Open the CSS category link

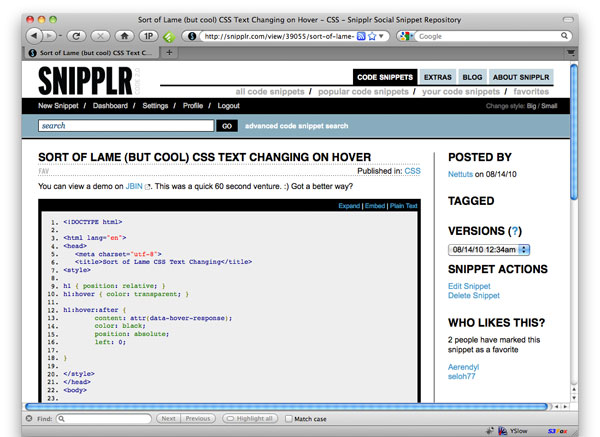click(412, 171)
